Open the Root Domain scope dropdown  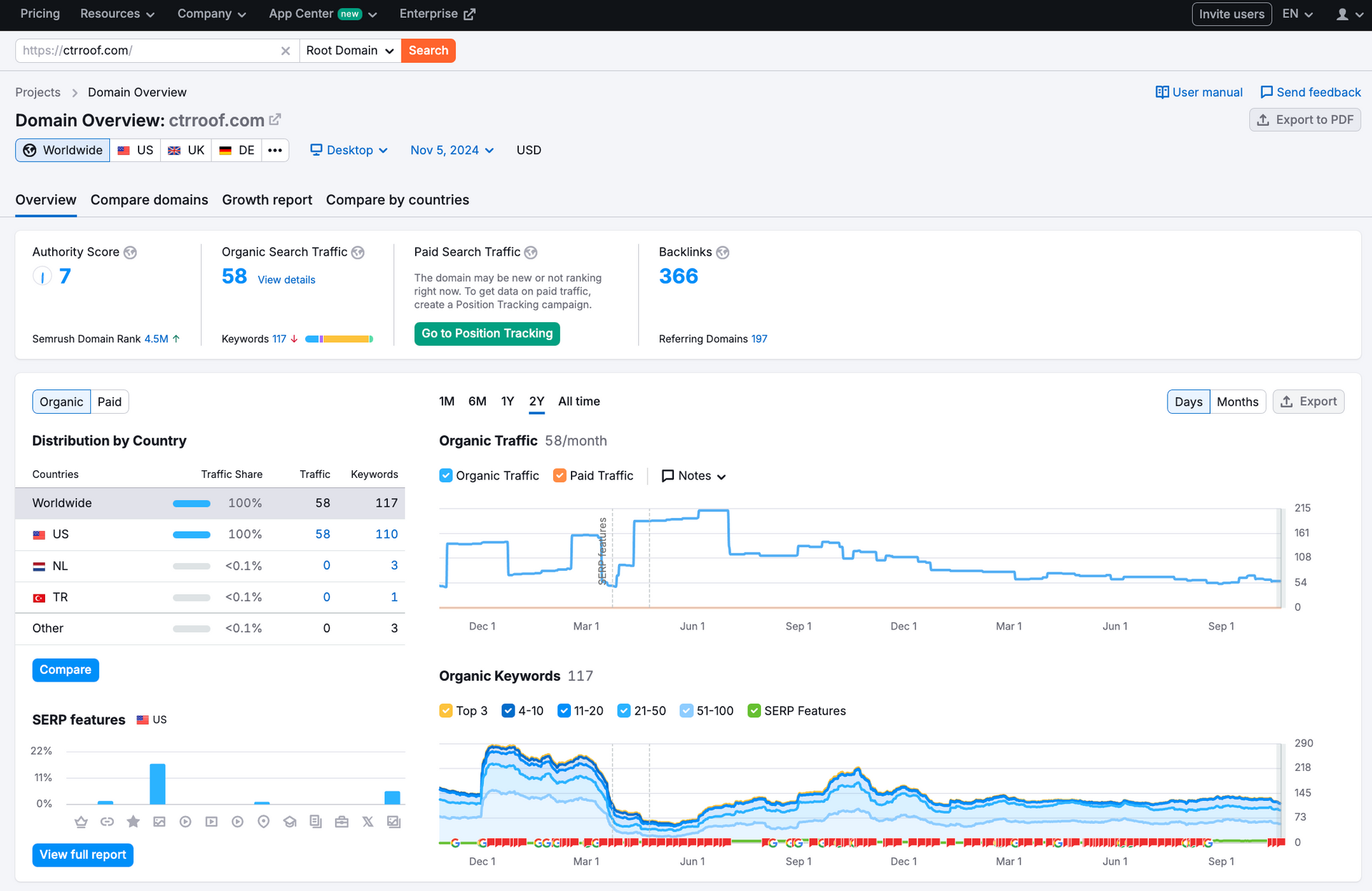(x=350, y=51)
